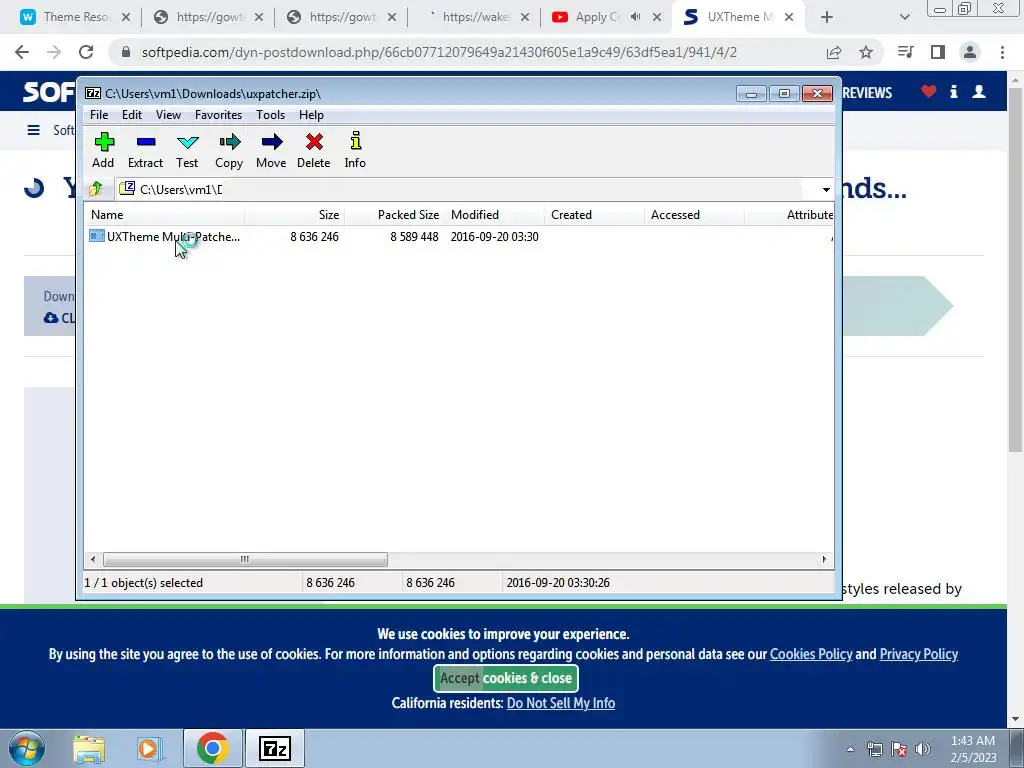Open Softpedia hamburger menu
This screenshot has height=768, width=1024.
(x=33, y=130)
